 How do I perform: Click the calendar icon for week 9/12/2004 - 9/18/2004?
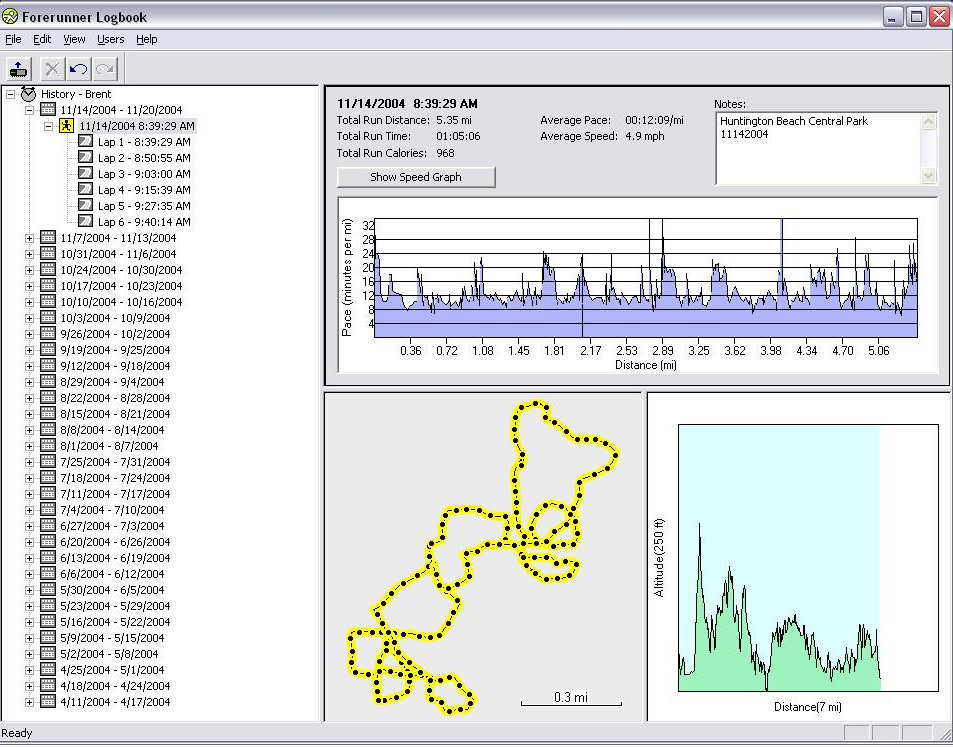(x=47, y=365)
